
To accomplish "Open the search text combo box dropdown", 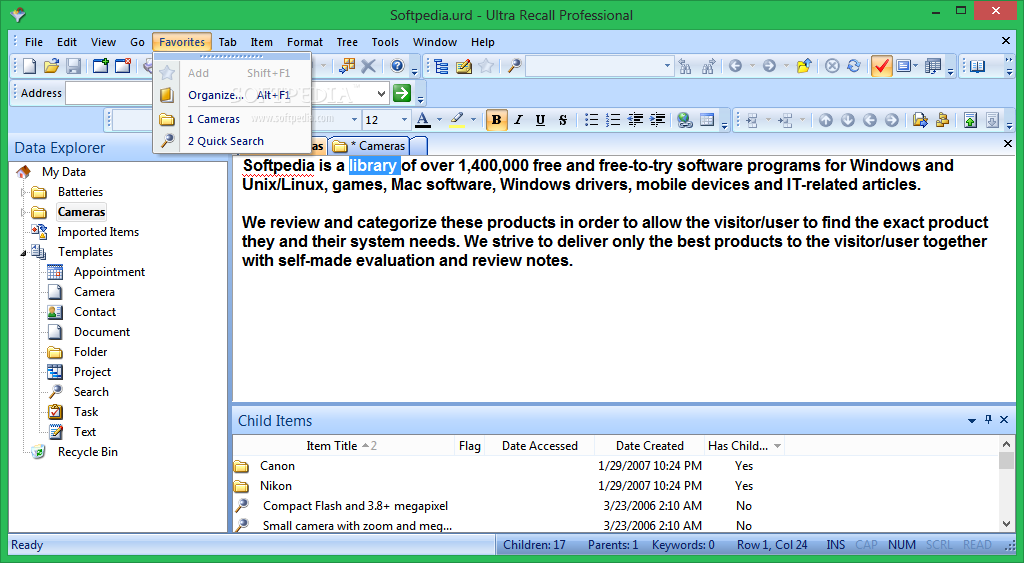I will tap(667, 66).
